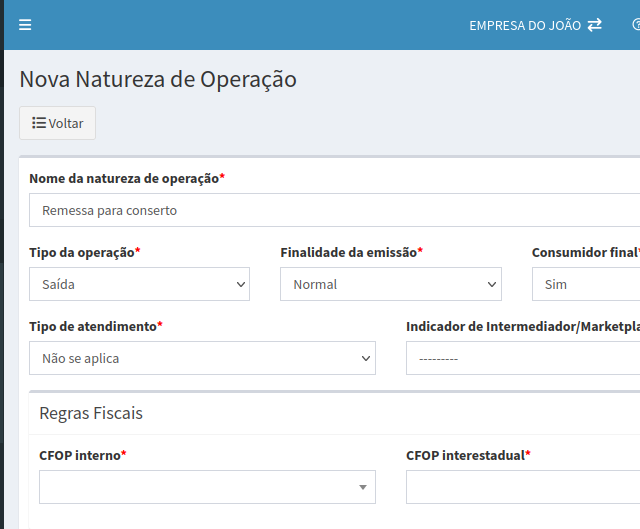
Task: Click the CFOP interestadual input field
Action: pos(523,487)
